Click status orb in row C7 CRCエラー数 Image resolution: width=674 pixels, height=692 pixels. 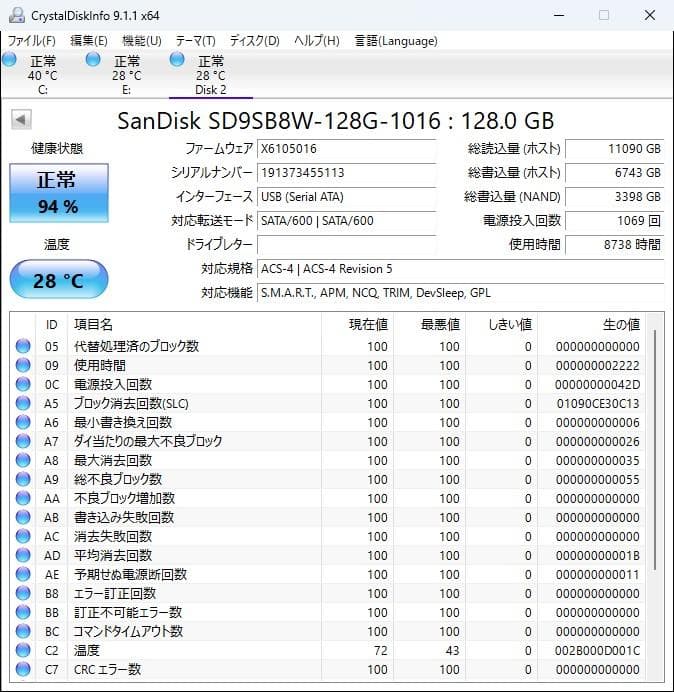23,669
